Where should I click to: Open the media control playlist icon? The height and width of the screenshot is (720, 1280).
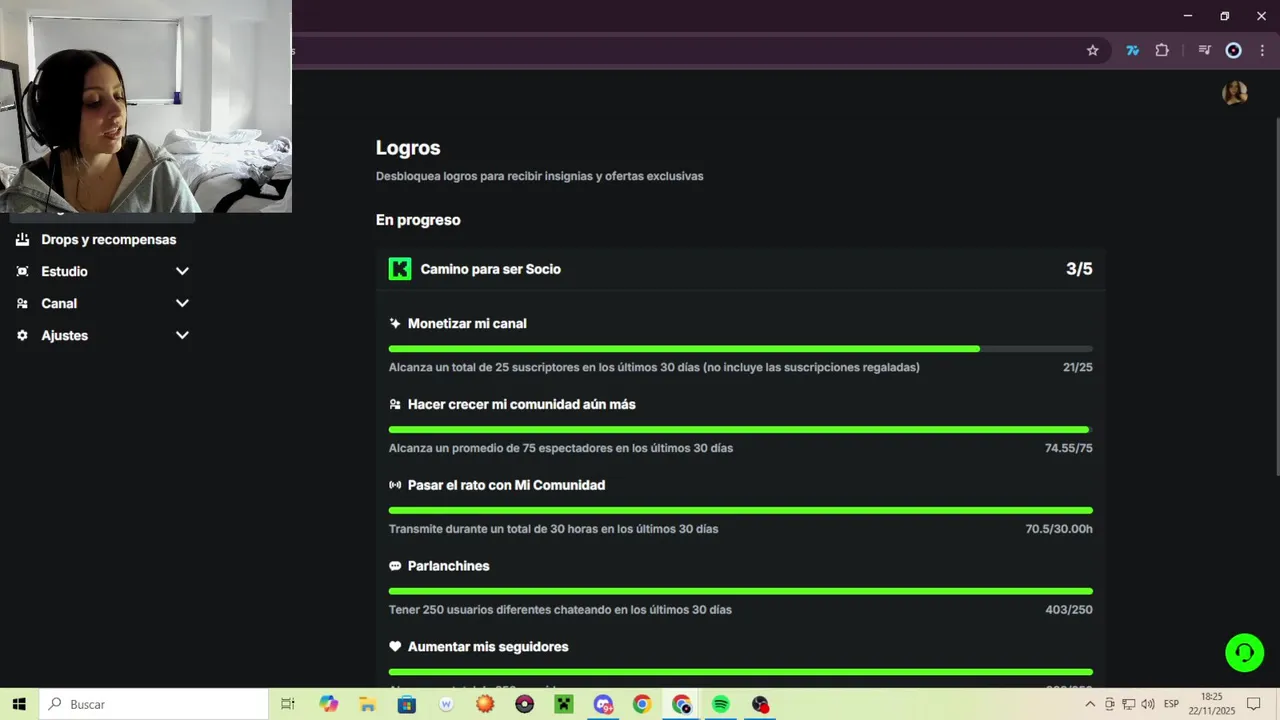click(x=1205, y=51)
